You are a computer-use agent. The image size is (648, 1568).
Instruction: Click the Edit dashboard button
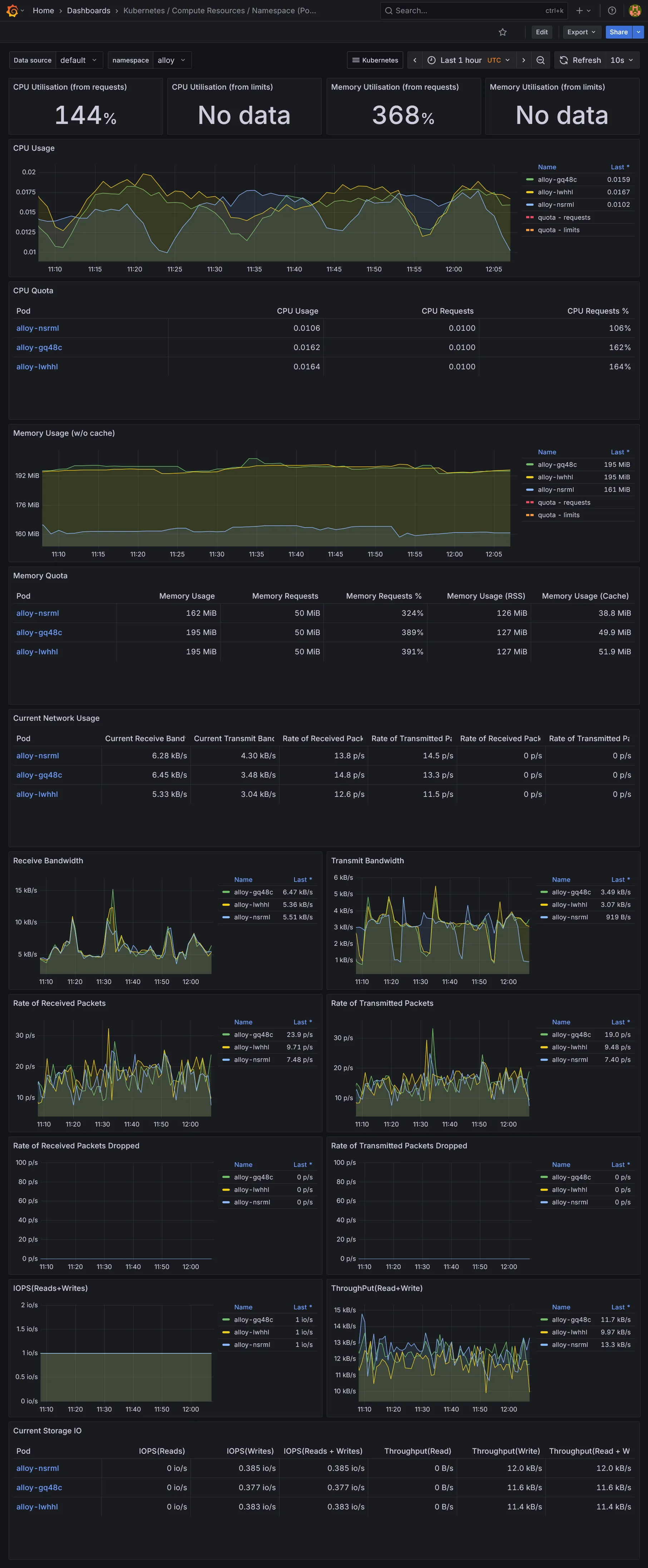point(541,32)
